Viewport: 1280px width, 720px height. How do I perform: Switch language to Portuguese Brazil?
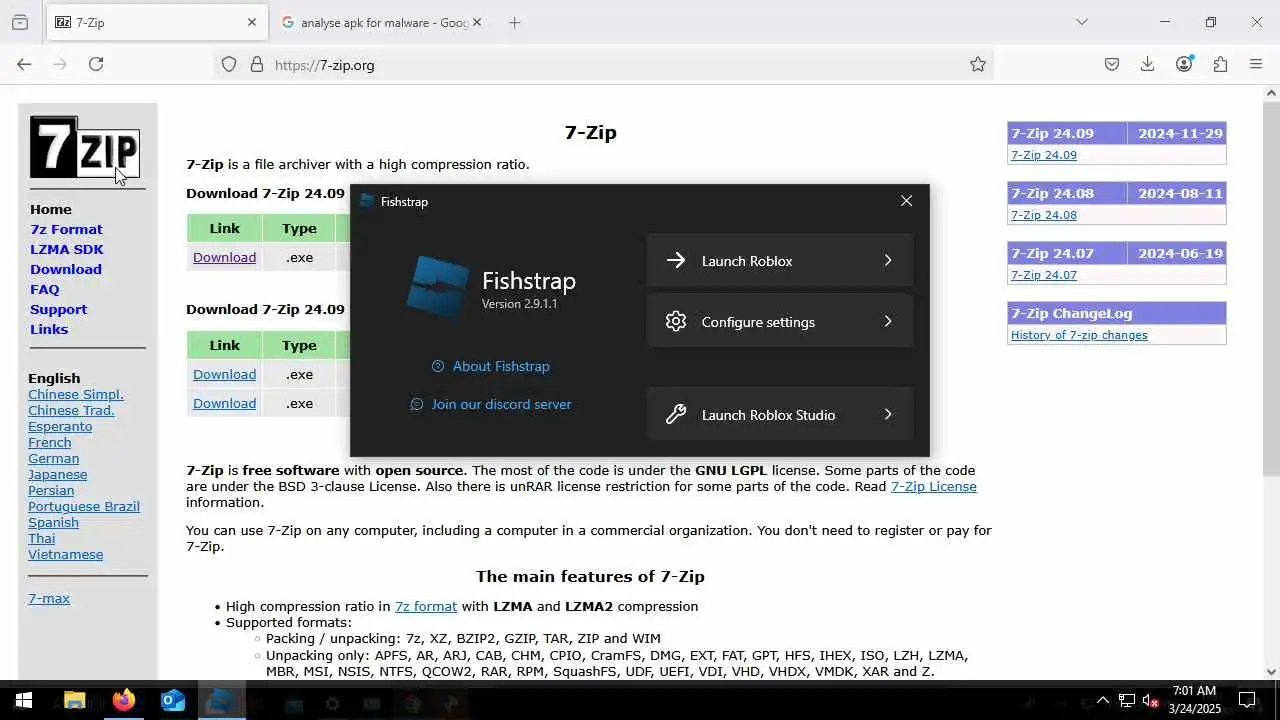(x=84, y=506)
